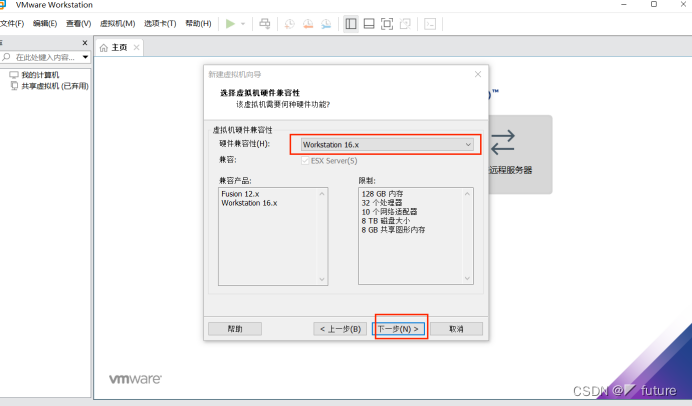Close the 新建虚拟机向导 dialog

coord(478,74)
